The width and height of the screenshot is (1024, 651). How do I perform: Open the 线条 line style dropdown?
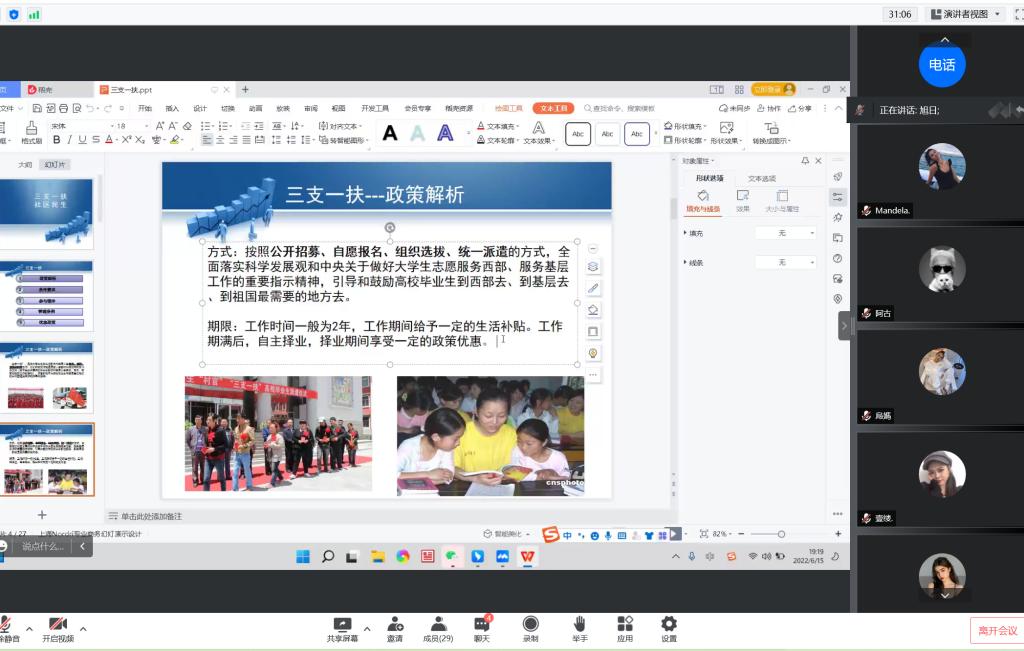(x=785, y=262)
